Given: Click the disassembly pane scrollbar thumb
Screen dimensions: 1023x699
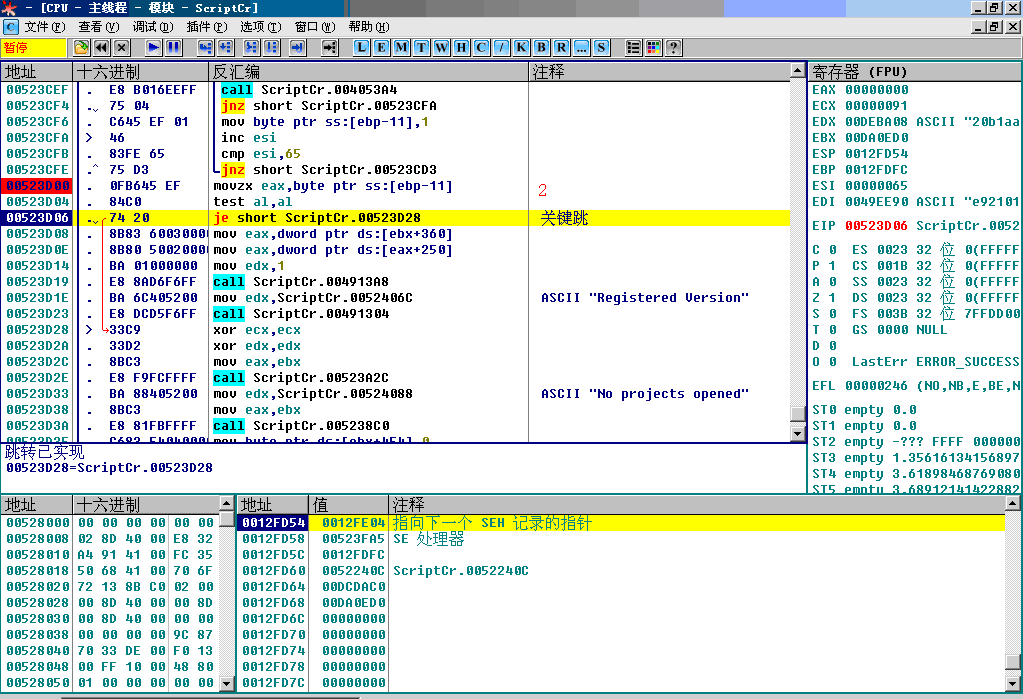Looking at the screenshot, I should click(797, 414).
